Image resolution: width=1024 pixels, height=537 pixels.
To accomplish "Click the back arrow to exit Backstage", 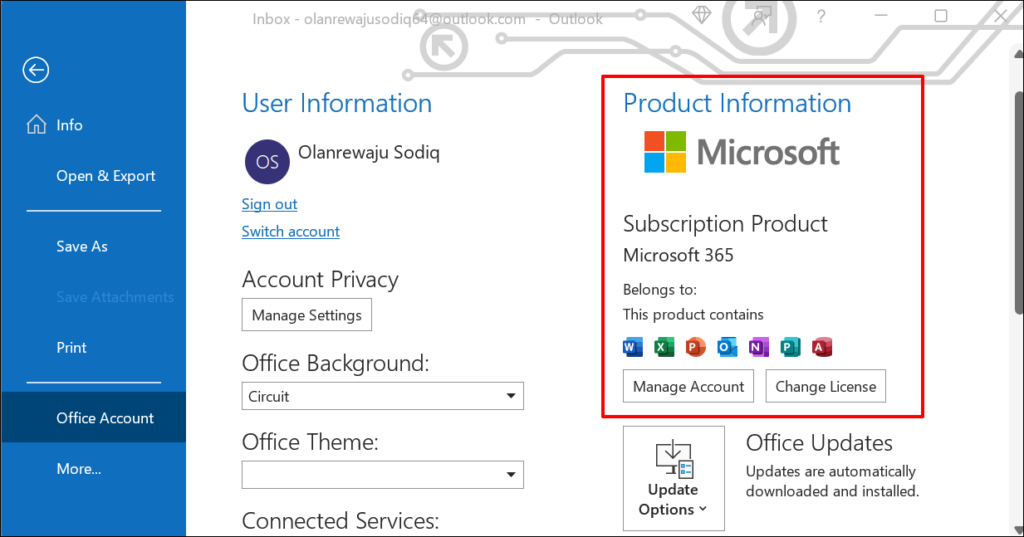I will (36, 70).
